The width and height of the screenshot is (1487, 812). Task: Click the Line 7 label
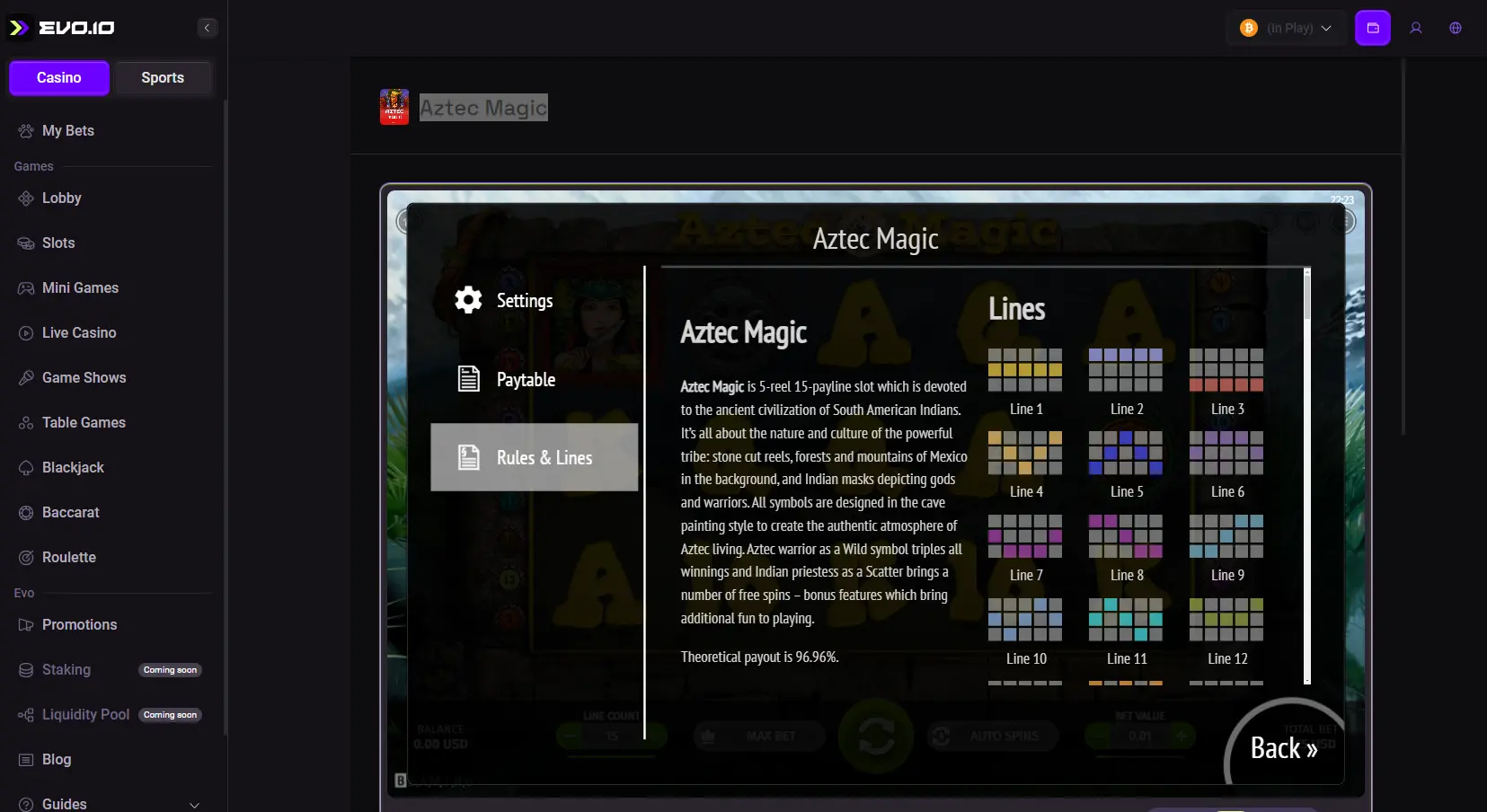tap(1026, 575)
